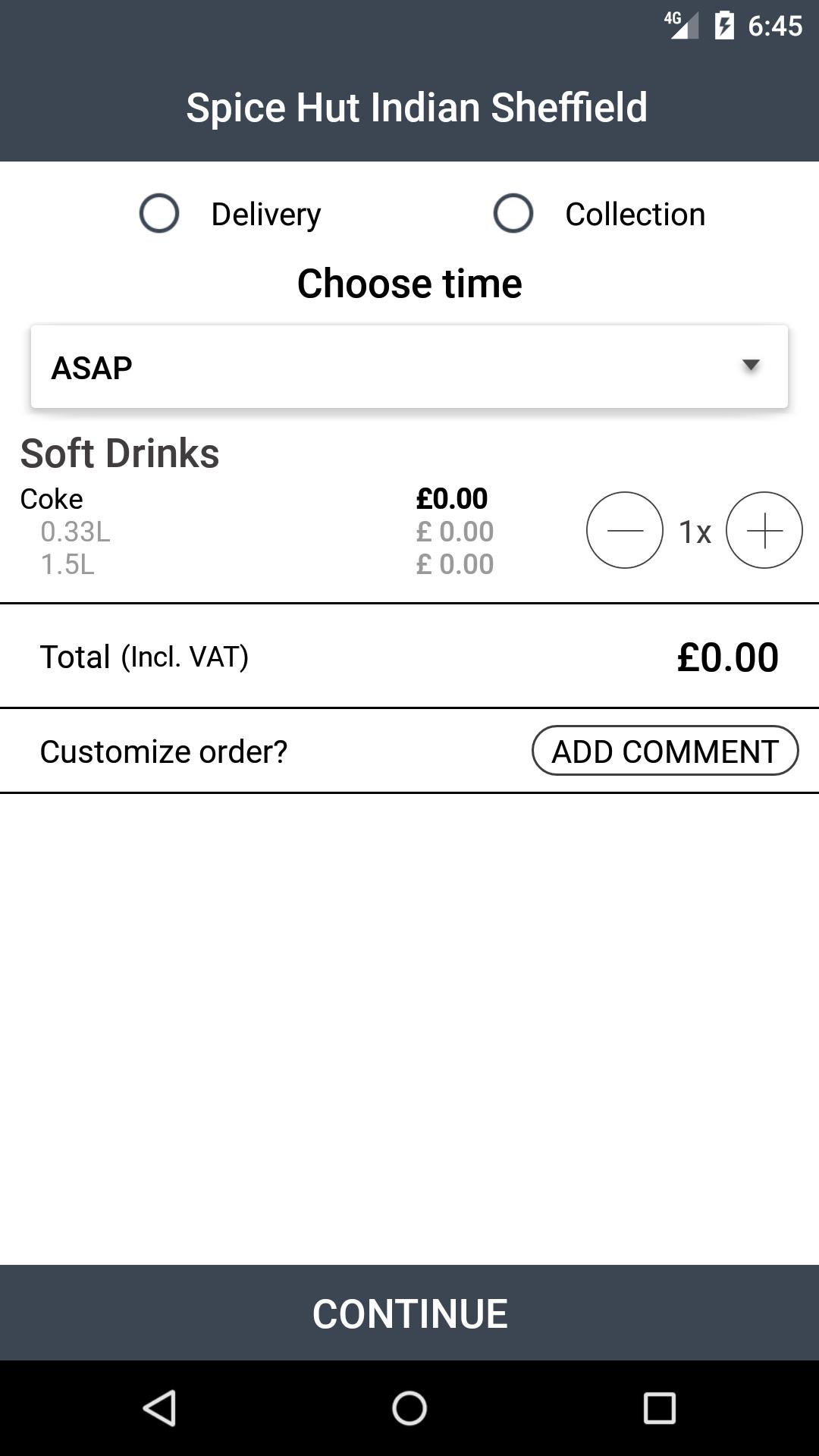Tap the CONTINUE button
819x1456 pixels.
409,1313
